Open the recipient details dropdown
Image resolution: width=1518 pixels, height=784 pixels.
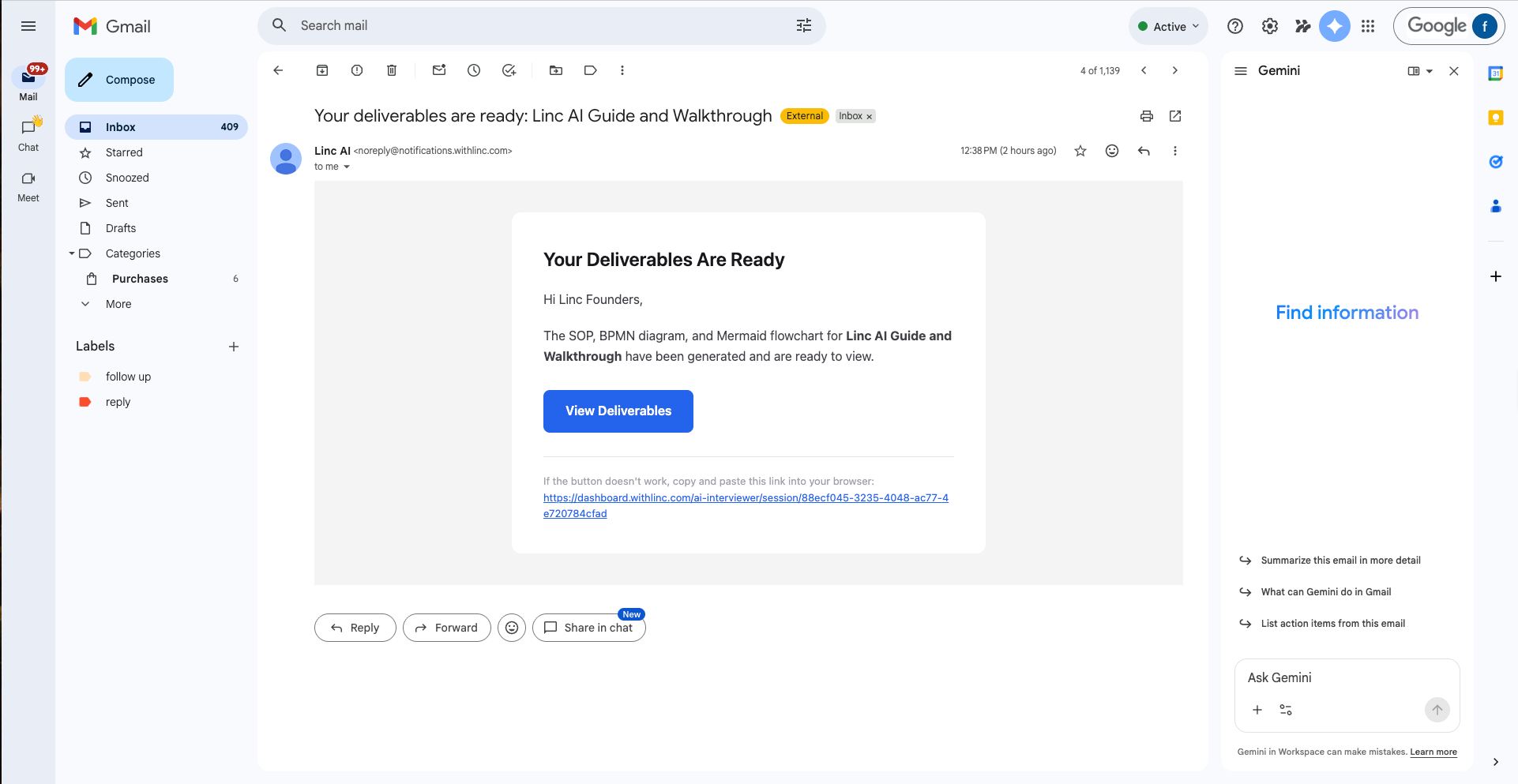[x=346, y=167]
